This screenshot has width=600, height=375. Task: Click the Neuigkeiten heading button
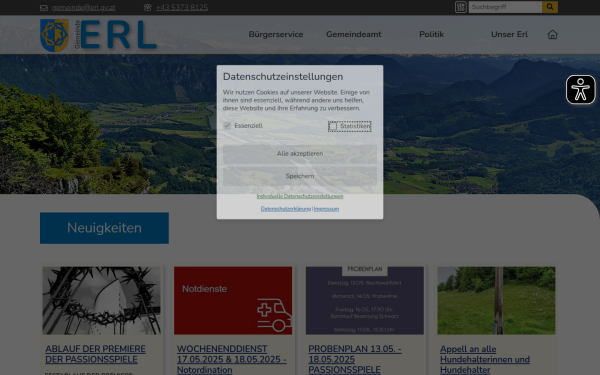tap(104, 228)
